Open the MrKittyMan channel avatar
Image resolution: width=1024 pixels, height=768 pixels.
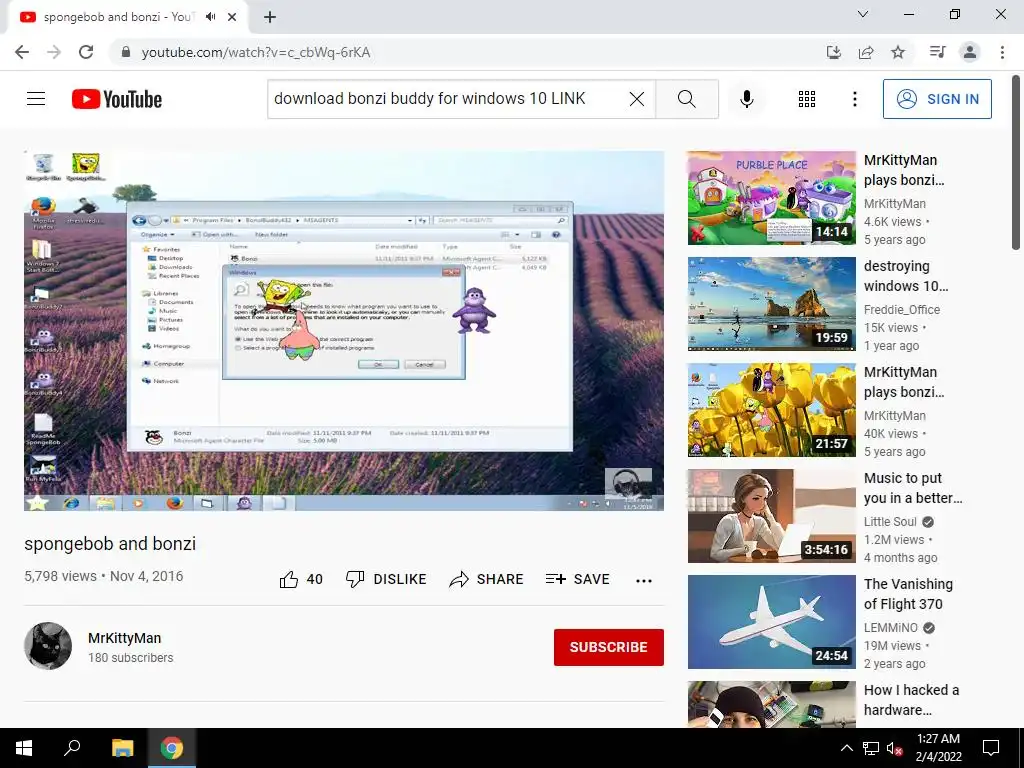[48, 646]
